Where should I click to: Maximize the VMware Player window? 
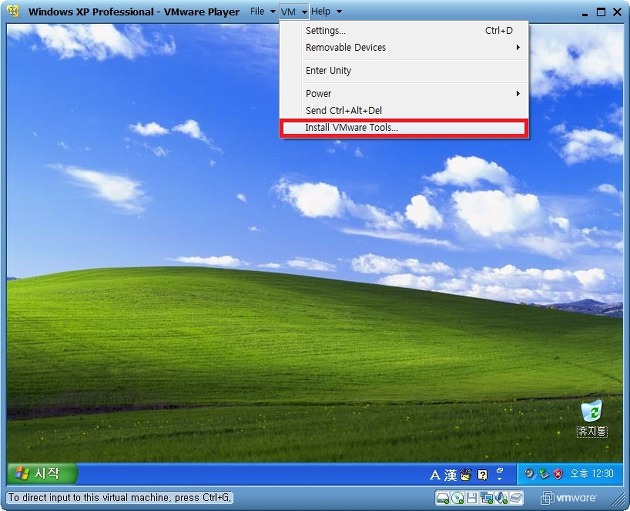pos(601,12)
